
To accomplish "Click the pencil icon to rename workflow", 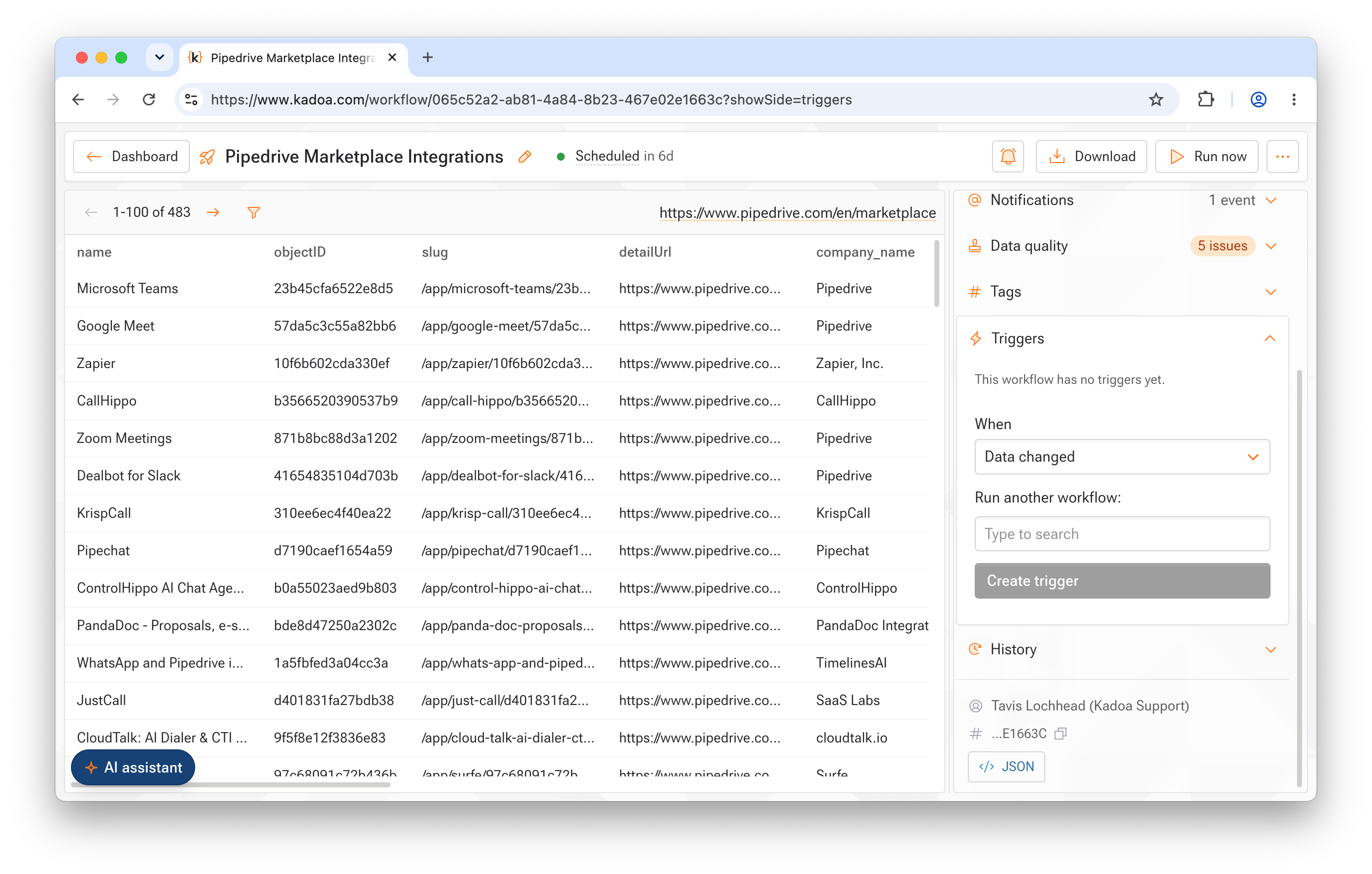I will [525, 156].
